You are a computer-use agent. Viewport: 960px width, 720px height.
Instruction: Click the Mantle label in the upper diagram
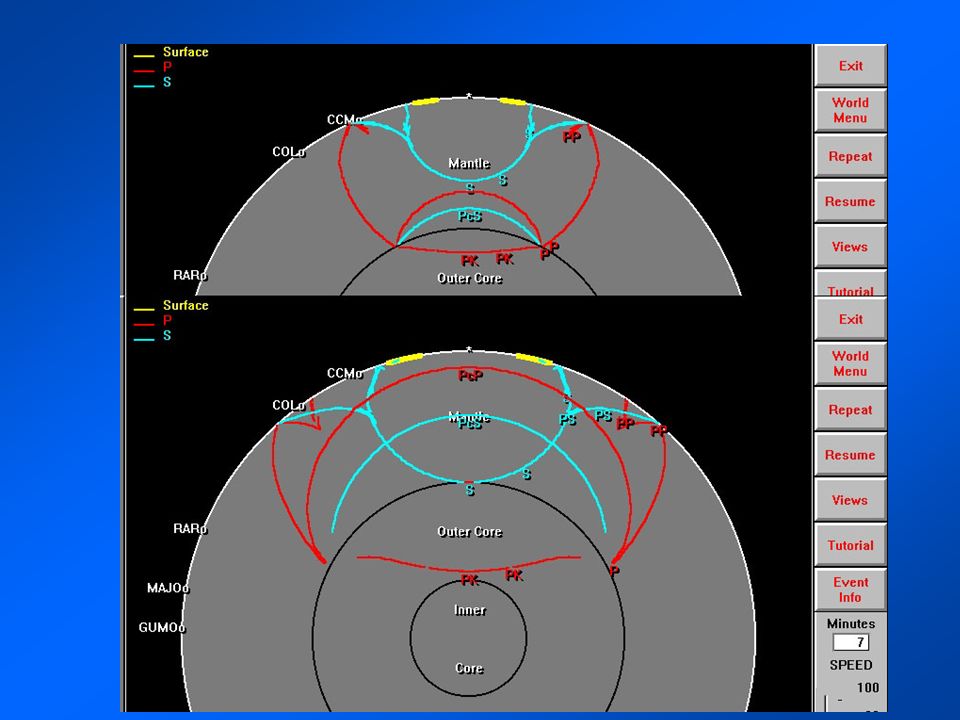469,163
